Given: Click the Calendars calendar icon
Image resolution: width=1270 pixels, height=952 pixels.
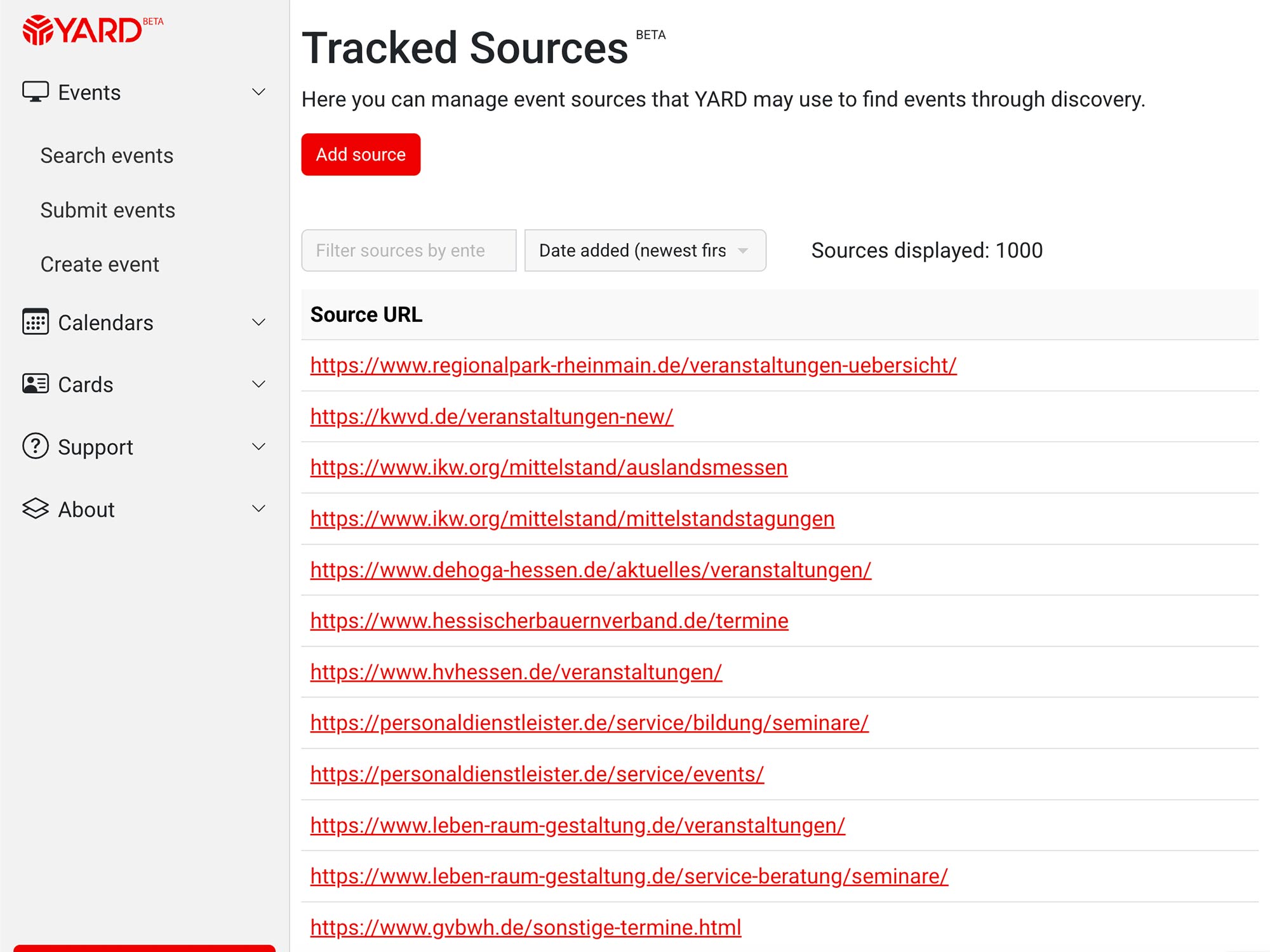Looking at the screenshot, I should click(36, 322).
